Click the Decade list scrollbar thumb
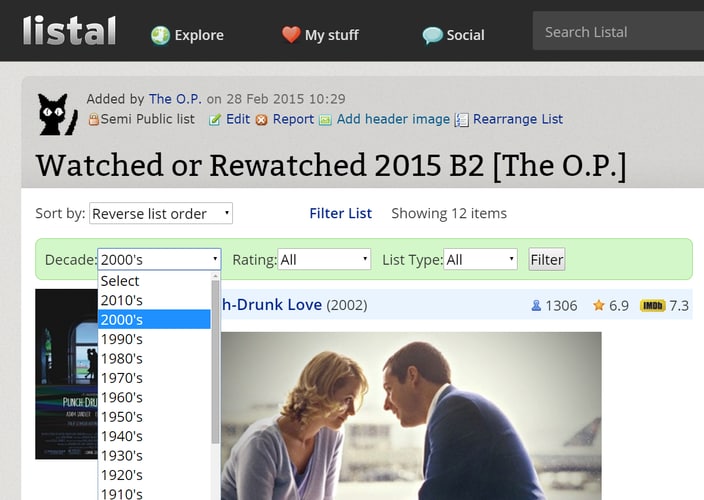Viewport: 704px width, 500px height. point(215,362)
